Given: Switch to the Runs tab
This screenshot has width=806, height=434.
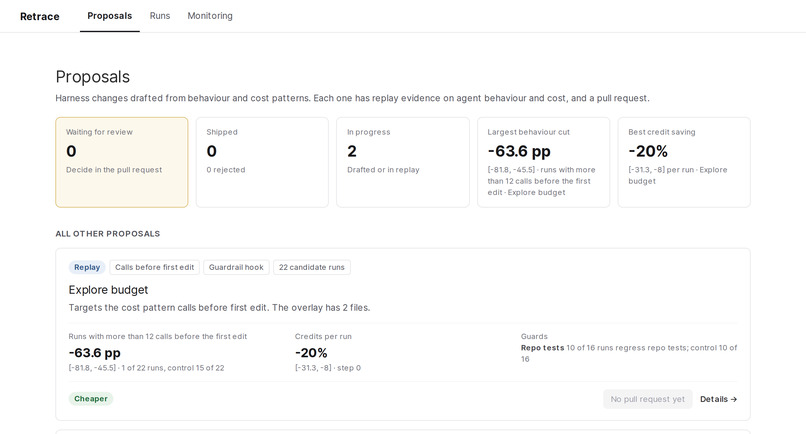Looking at the screenshot, I should coord(160,16).
